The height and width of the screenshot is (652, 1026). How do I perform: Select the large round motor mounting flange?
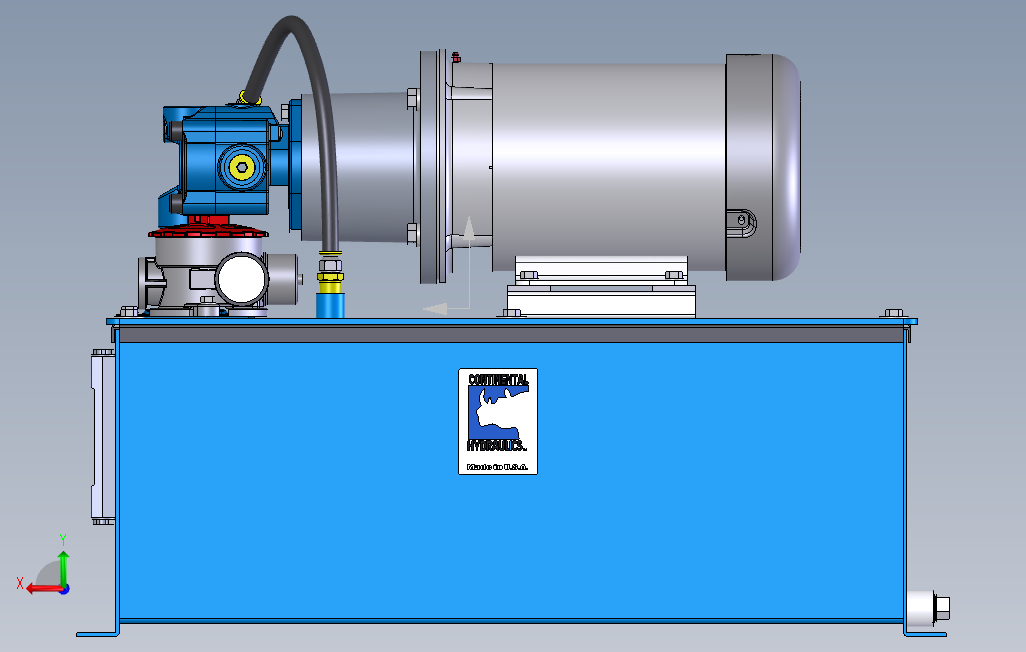point(433,167)
